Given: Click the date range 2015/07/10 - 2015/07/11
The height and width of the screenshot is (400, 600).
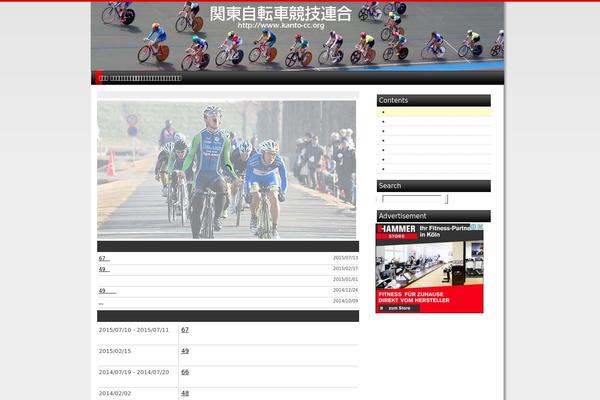Looking at the screenshot, I should [134, 330].
